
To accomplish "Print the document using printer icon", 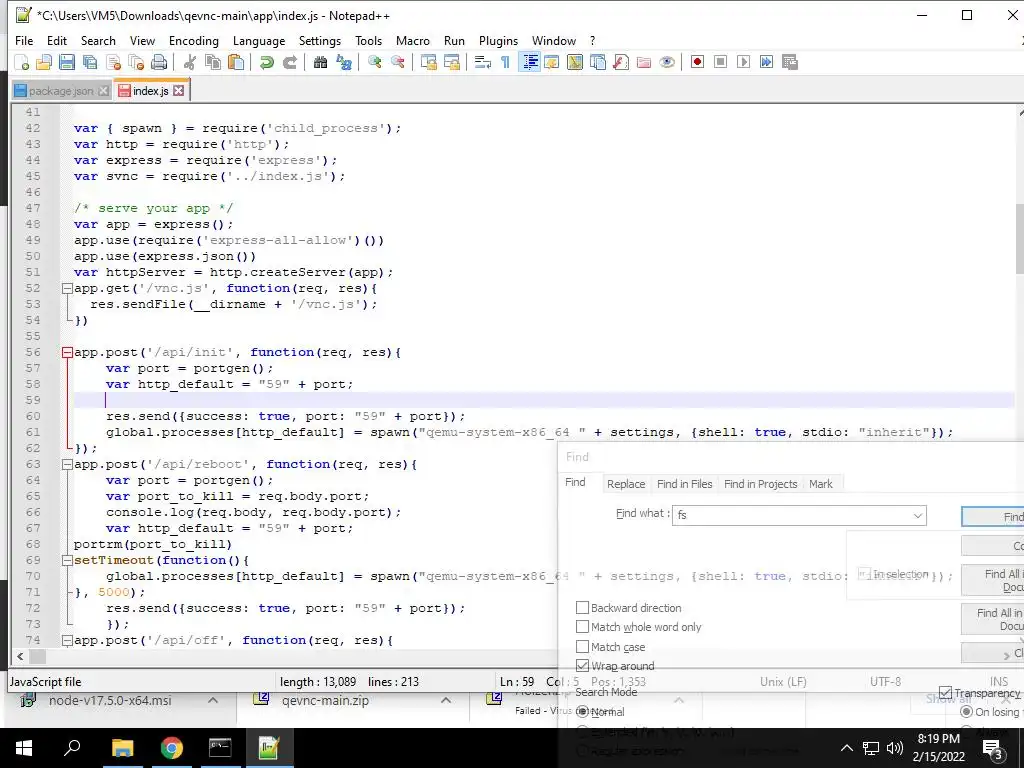I will (x=159, y=62).
